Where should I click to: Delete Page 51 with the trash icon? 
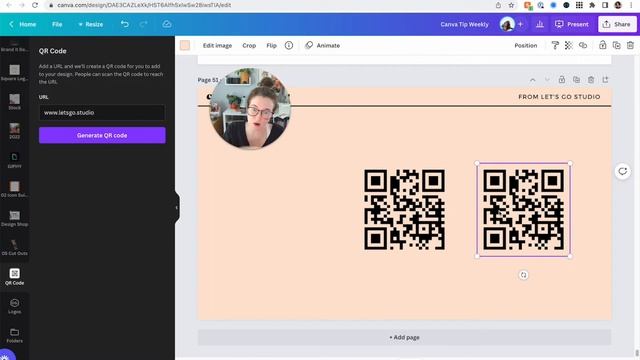coord(591,80)
